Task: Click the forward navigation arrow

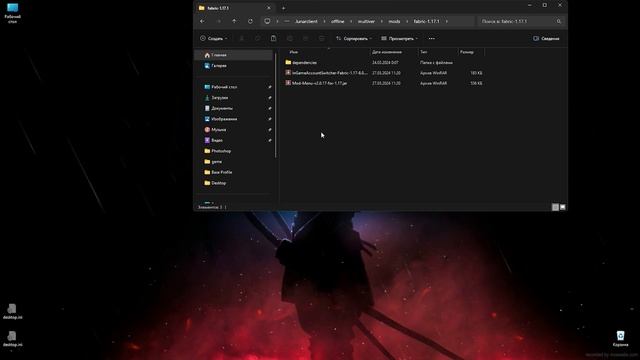Action: (218, 21)
